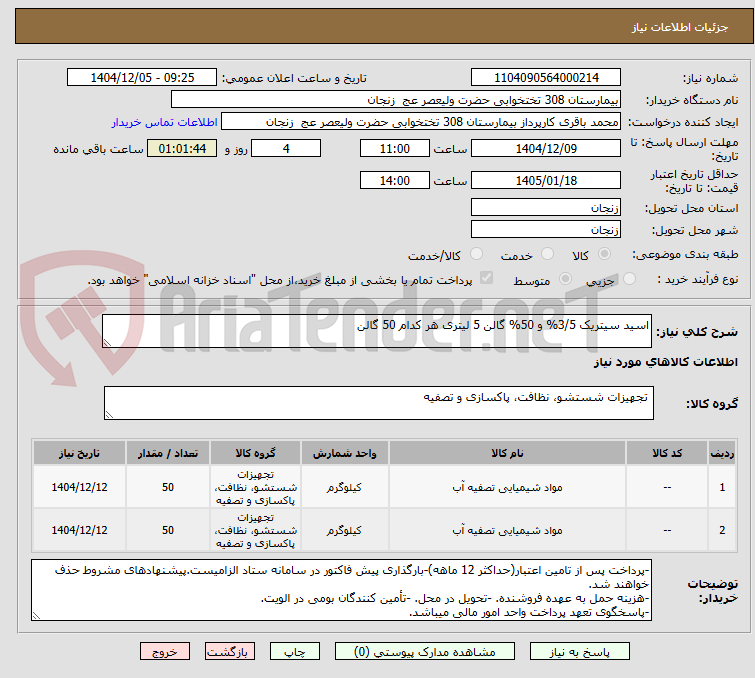
Task: Select the کالا/خدمت radio button
Action: 476,254
